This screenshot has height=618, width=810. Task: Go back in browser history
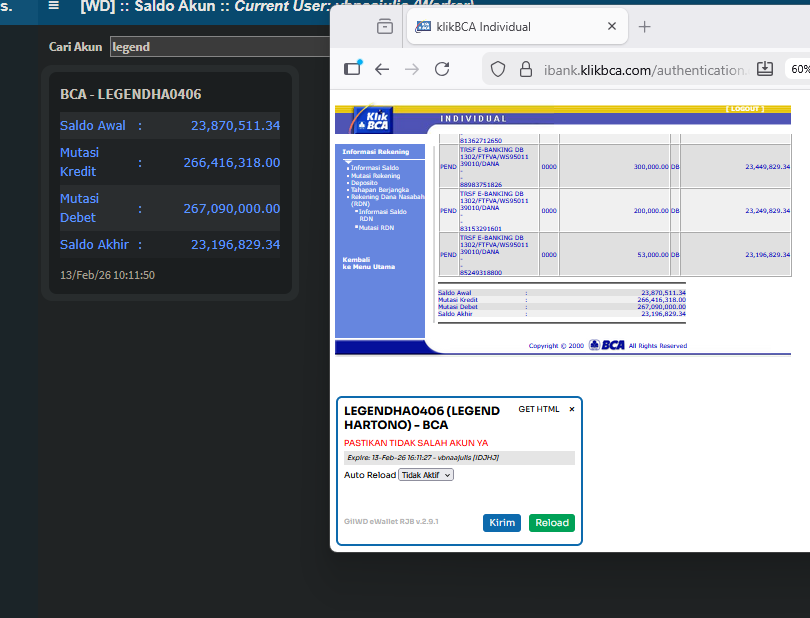pyautogui.click(x=382, y=69)
